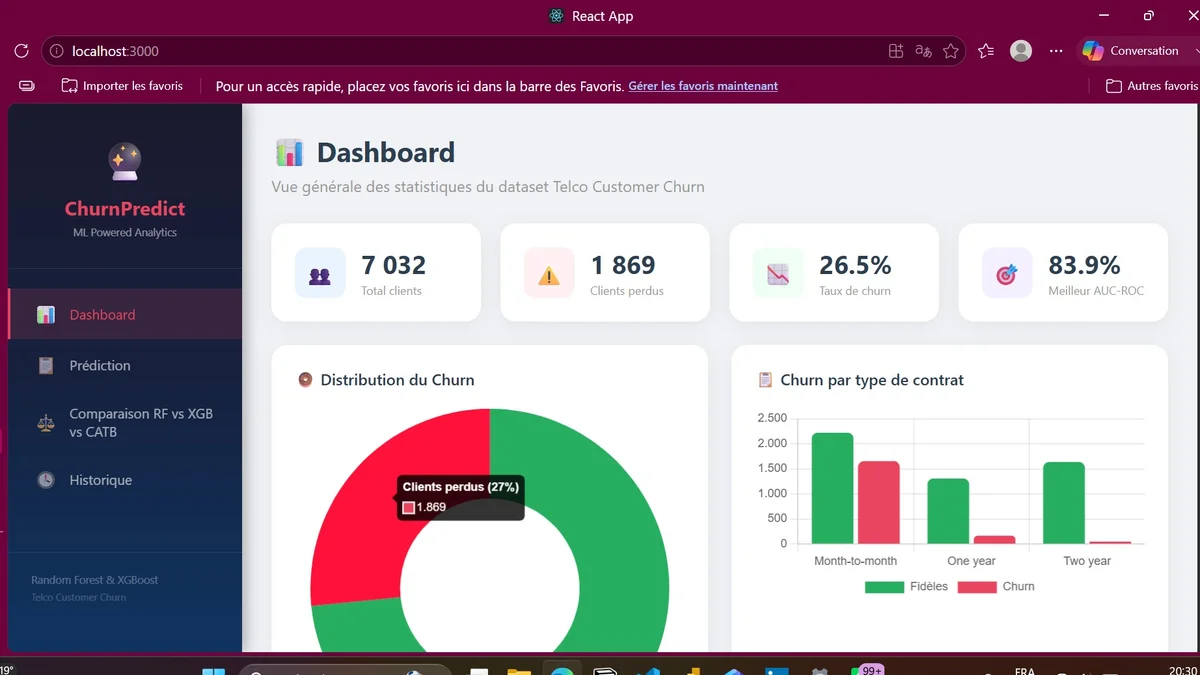Click the donut icon beside Distribution du Churn
1200x675 pixels.
point(306,380)
